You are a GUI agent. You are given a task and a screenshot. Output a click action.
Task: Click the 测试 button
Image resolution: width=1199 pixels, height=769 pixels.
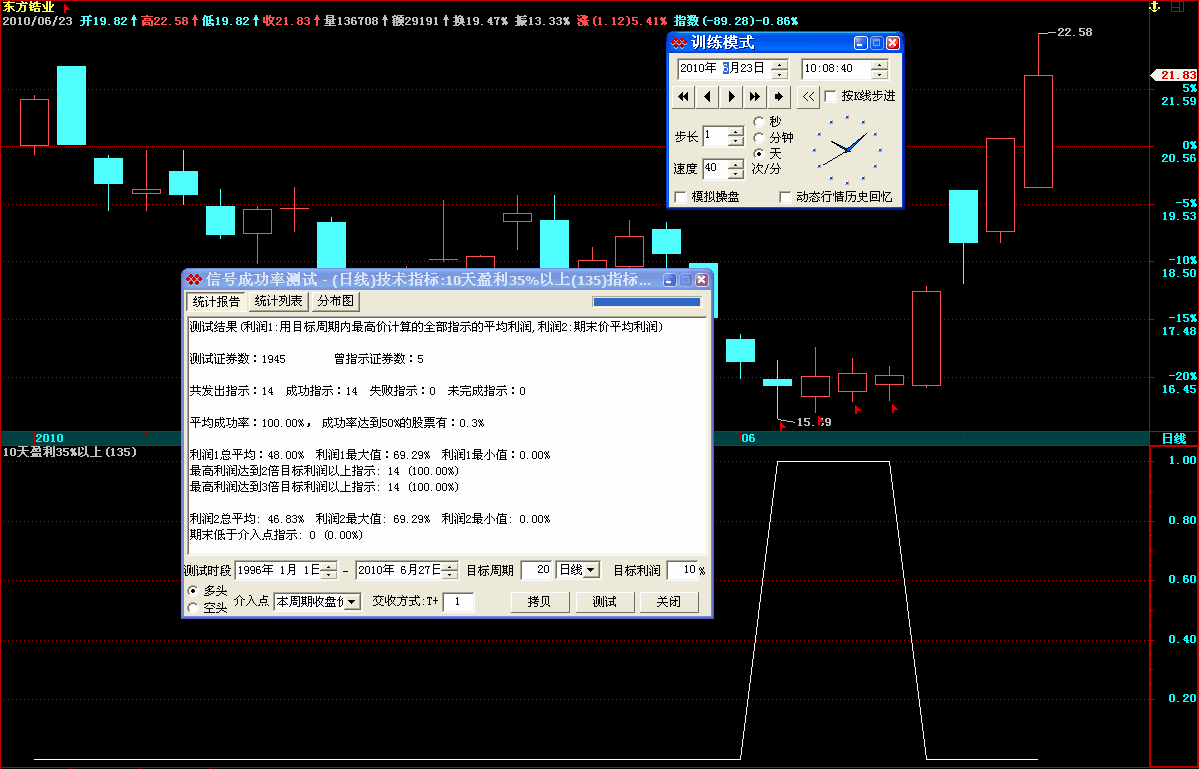604,602
